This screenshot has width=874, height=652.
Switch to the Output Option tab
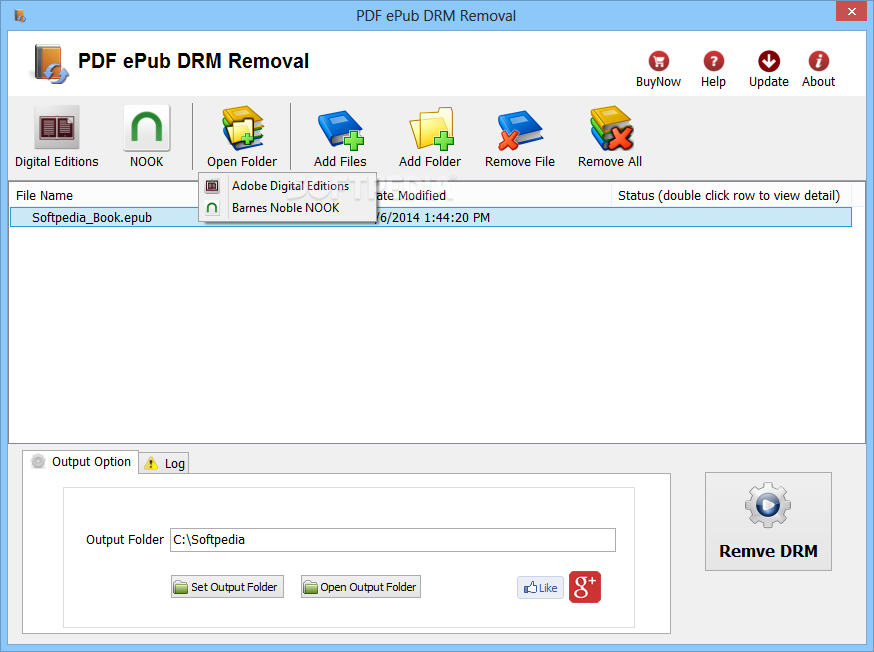tap(81, 462)
